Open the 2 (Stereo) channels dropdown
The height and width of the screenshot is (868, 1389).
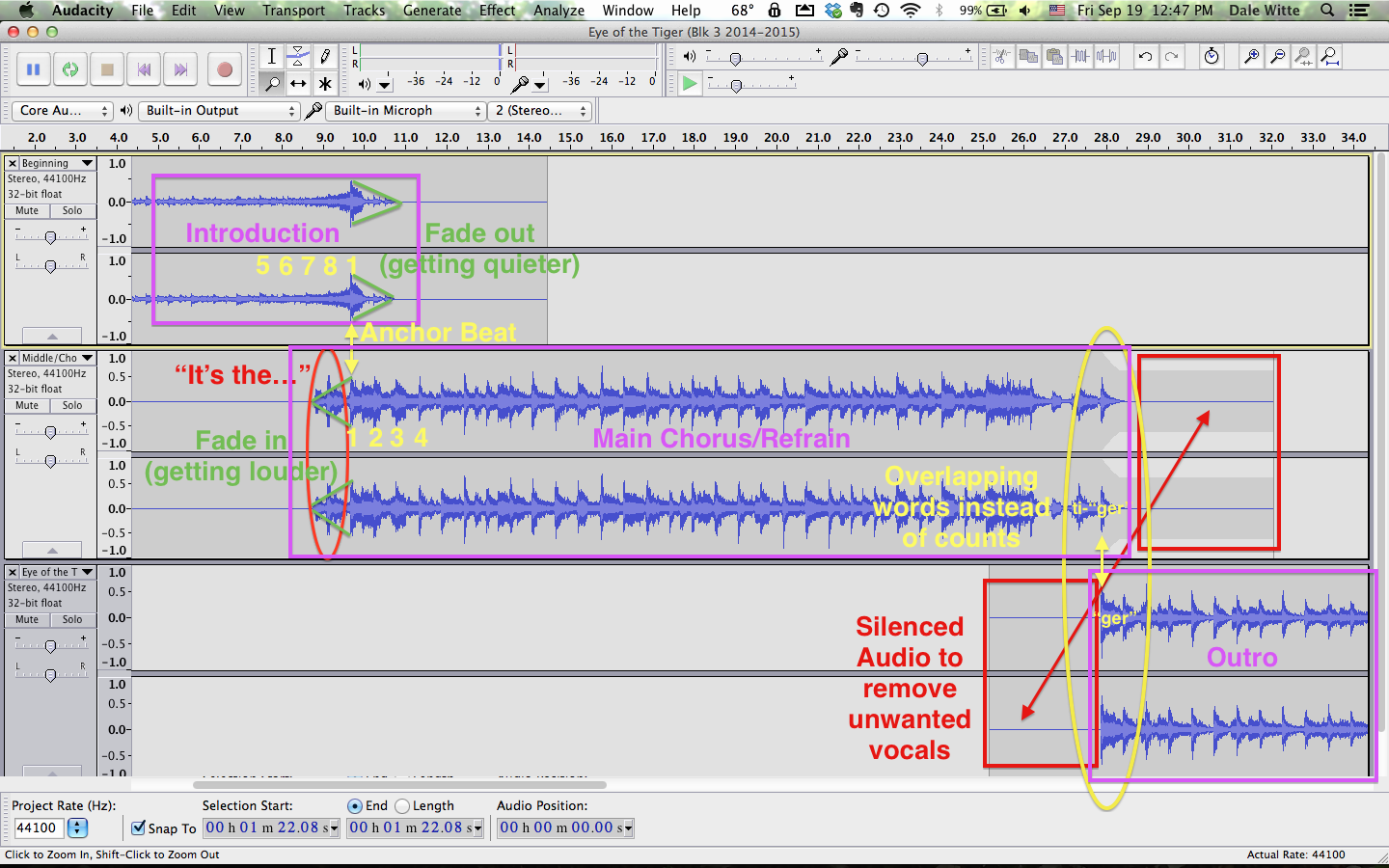540,111
